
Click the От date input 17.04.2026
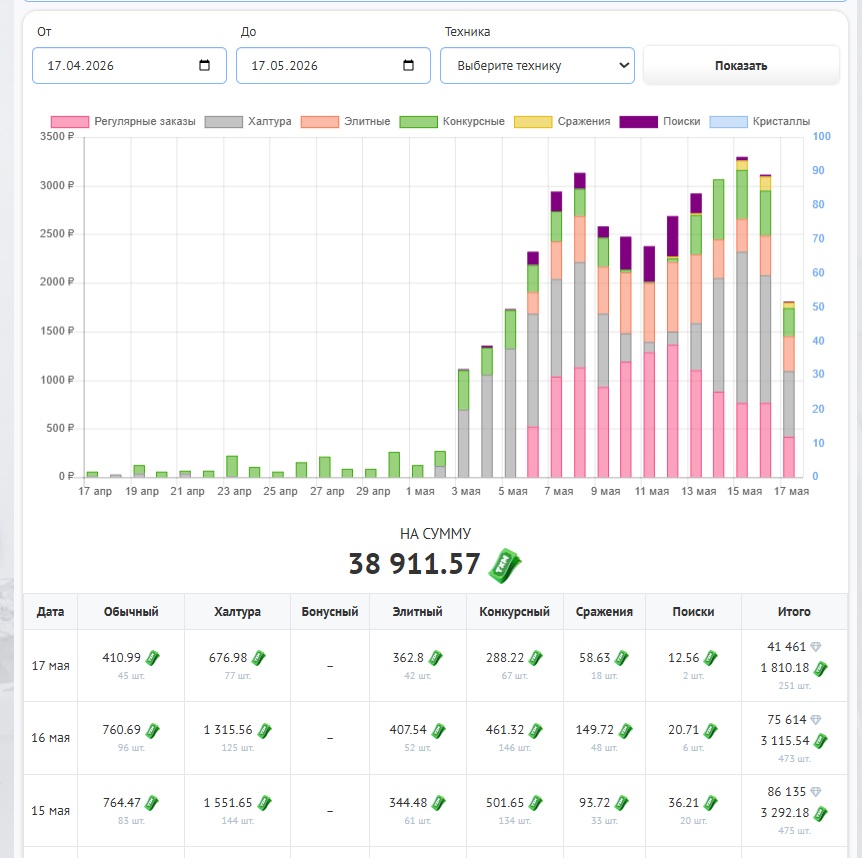pyautogui.click(x=129, y=65)
